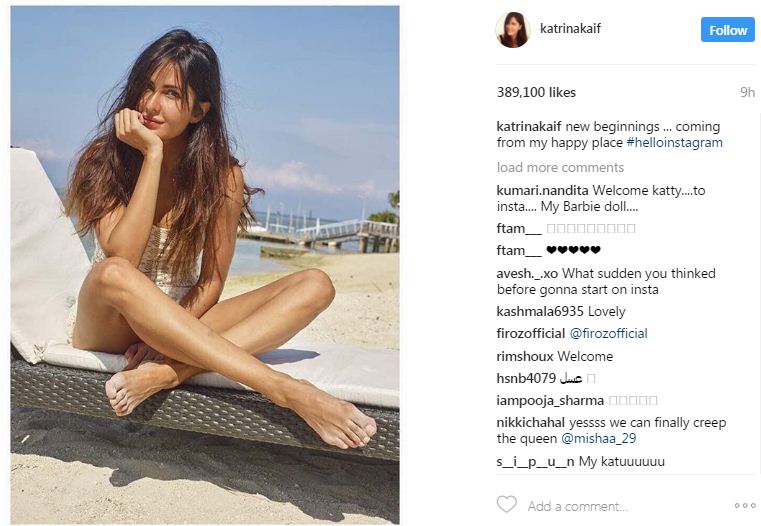
Task: Click the 9h post timestamp
Action: coord(747,92)
